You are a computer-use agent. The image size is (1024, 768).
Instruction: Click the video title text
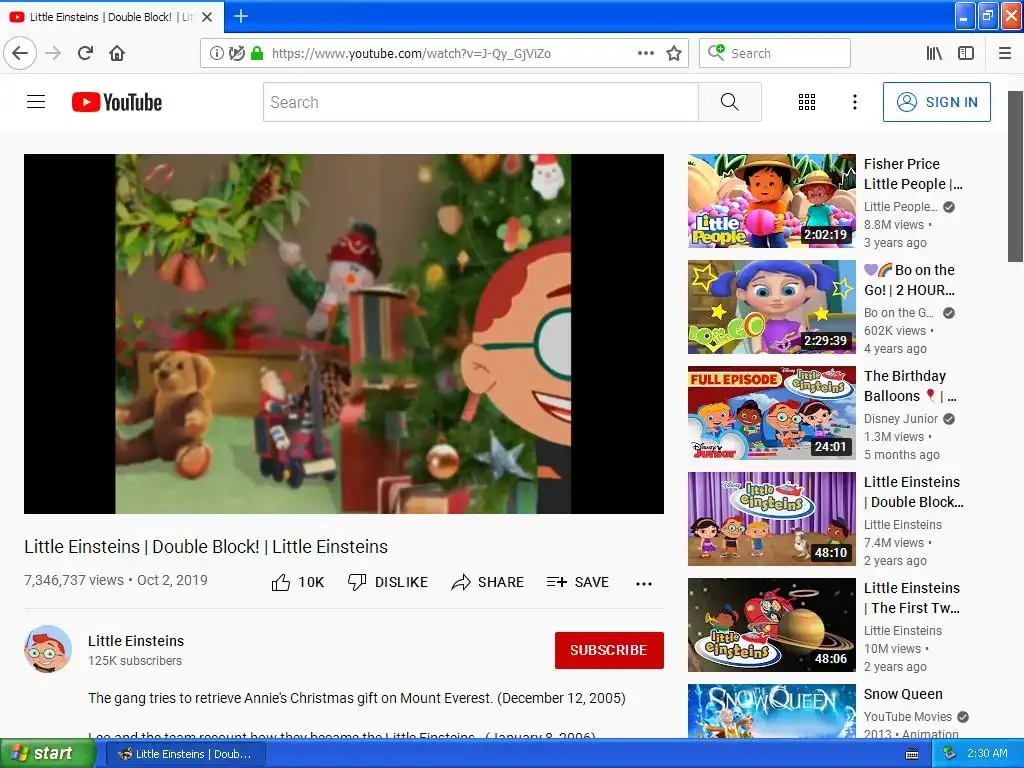pos(206,547)
